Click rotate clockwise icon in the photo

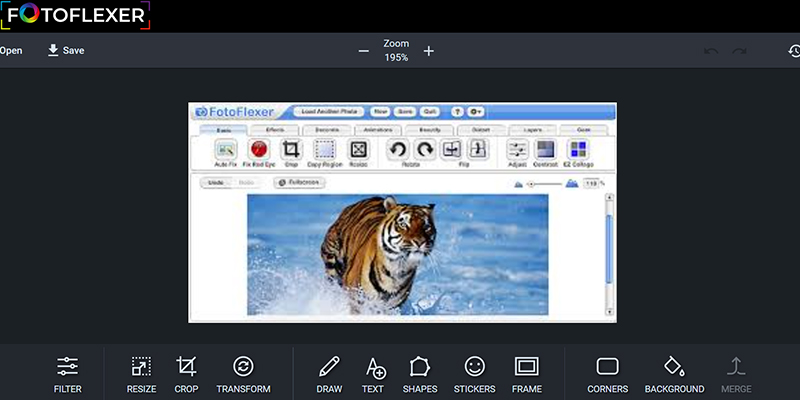point(424,149)
